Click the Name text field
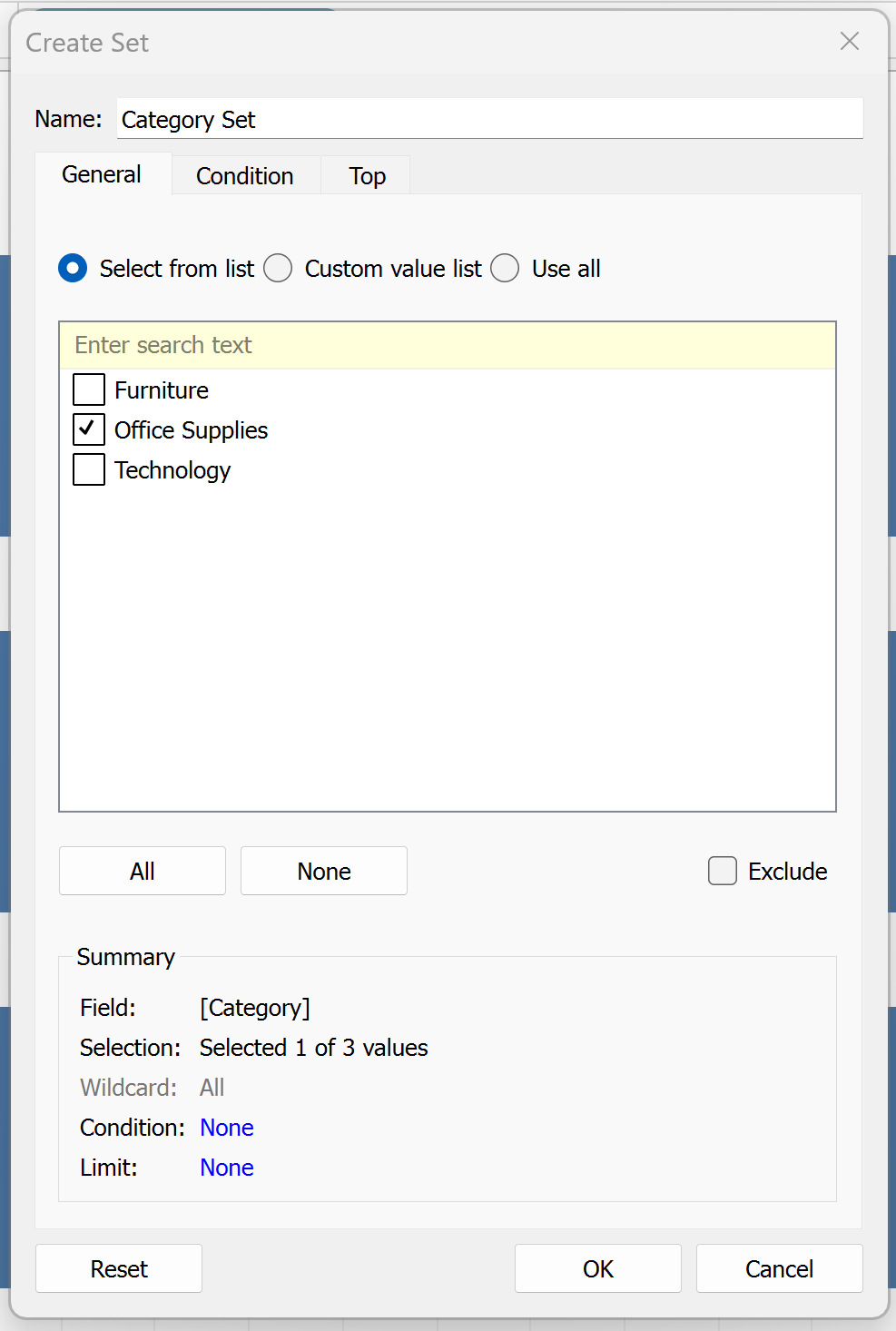This screenshot has width=896, height=1331. tap(489, 120)
